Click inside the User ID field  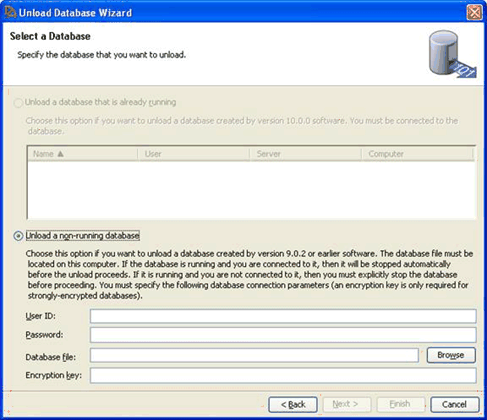(x=283, y=316)
